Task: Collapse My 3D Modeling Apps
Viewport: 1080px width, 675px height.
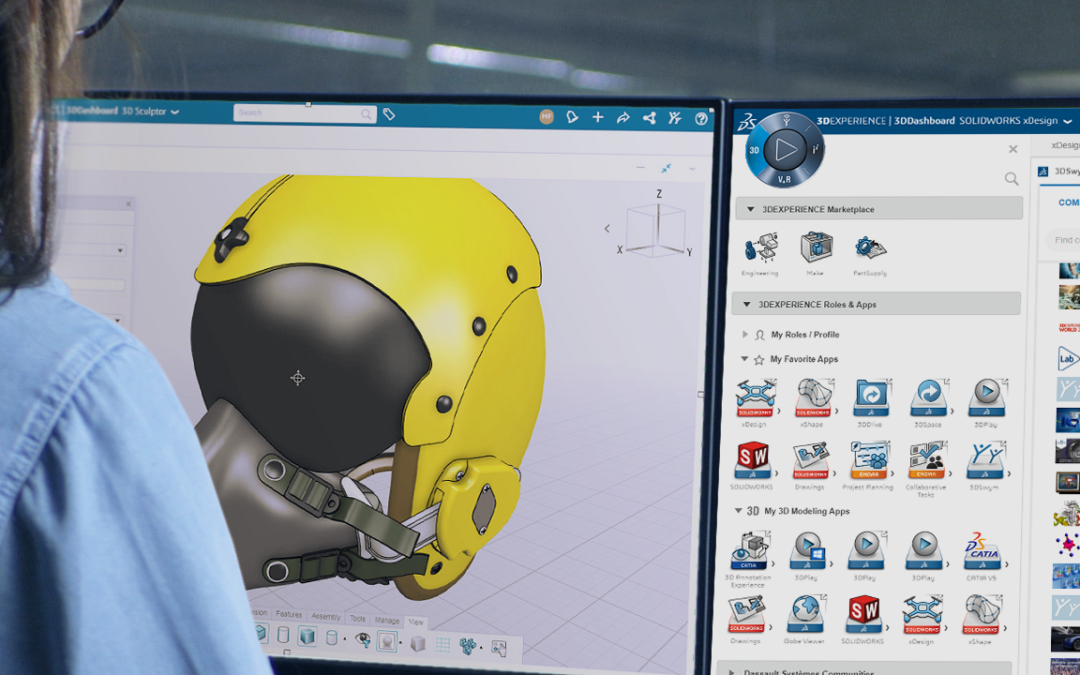Action: 738,510
